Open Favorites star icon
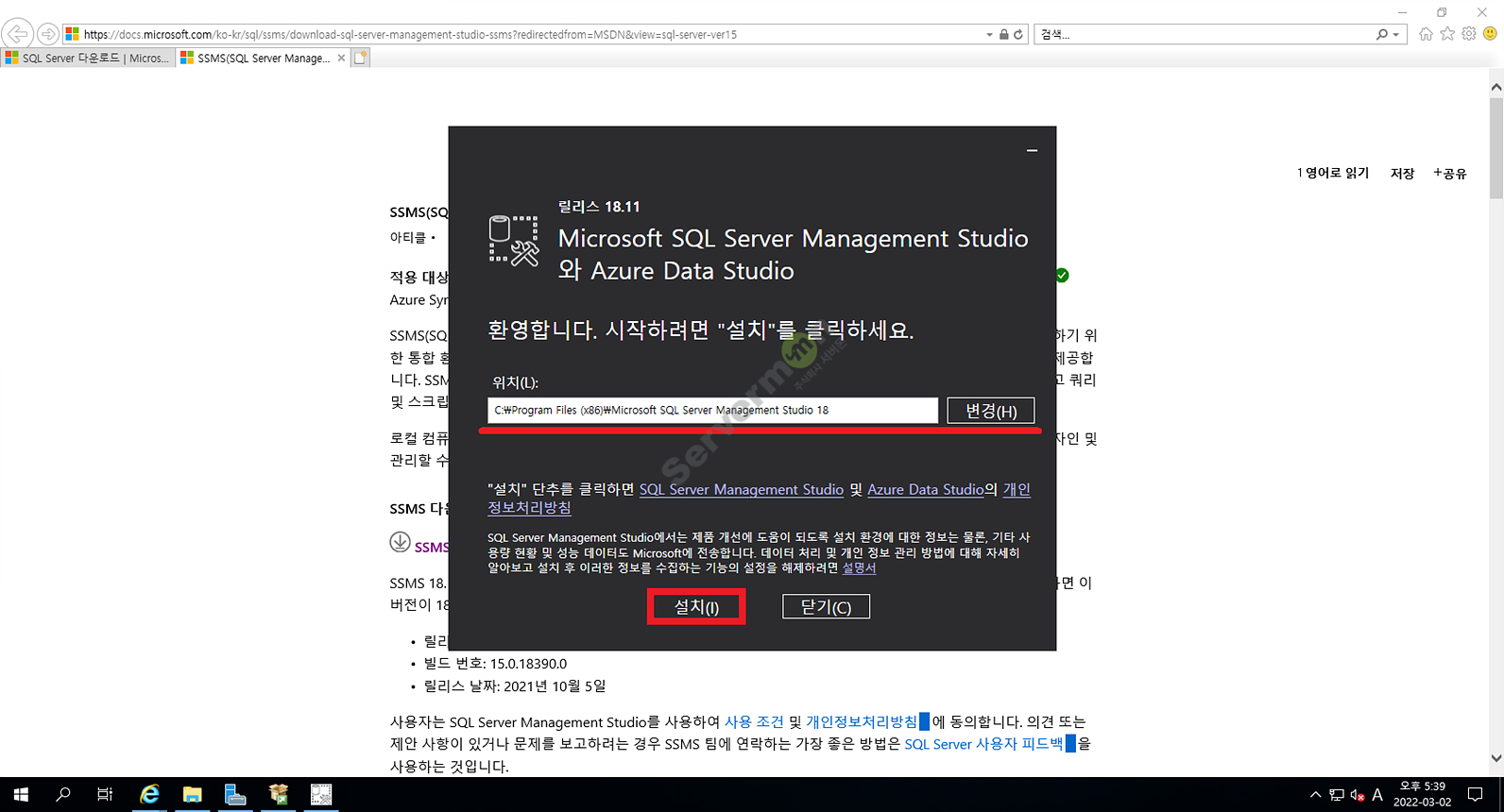 pos(1447,34)
